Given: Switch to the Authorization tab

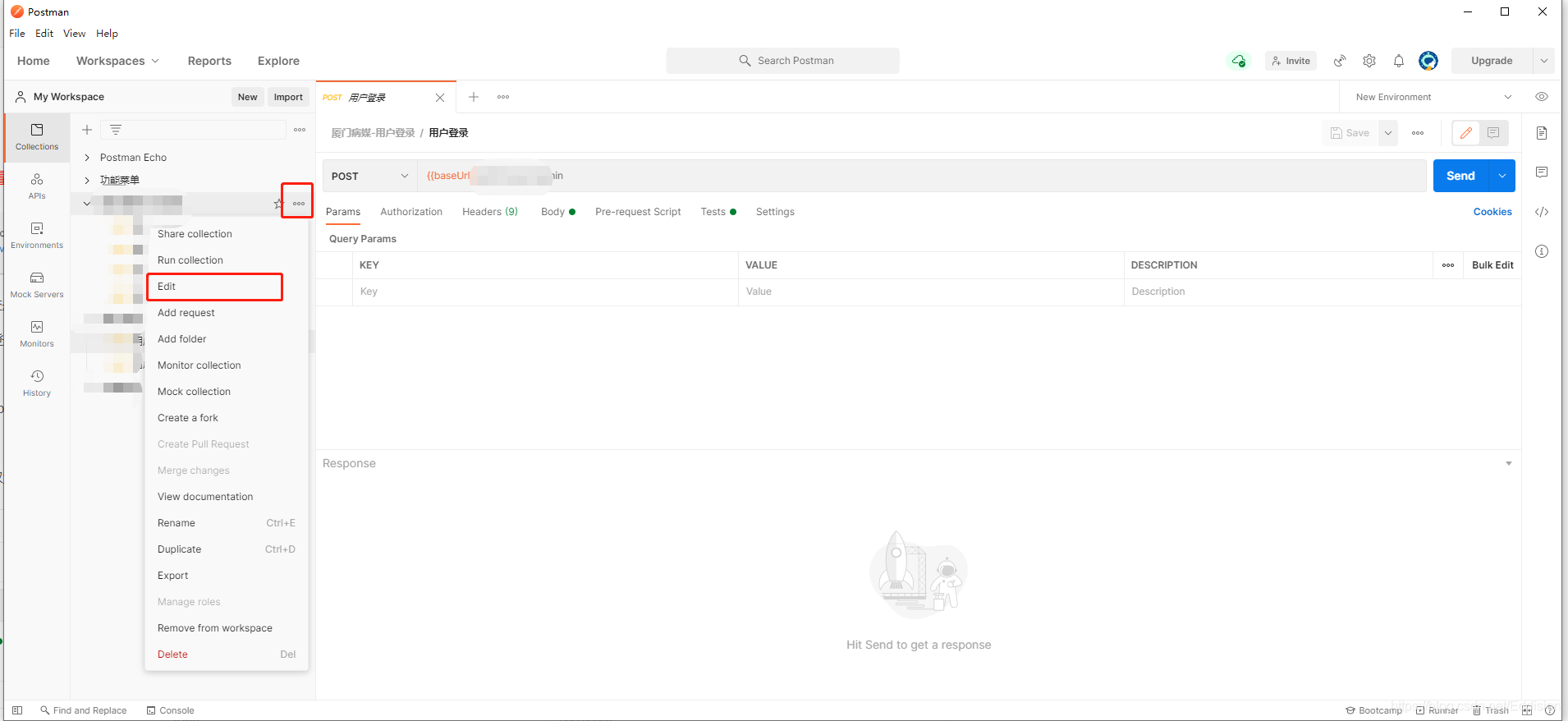Looking at the screenshot, I should [x=411, y=212].
